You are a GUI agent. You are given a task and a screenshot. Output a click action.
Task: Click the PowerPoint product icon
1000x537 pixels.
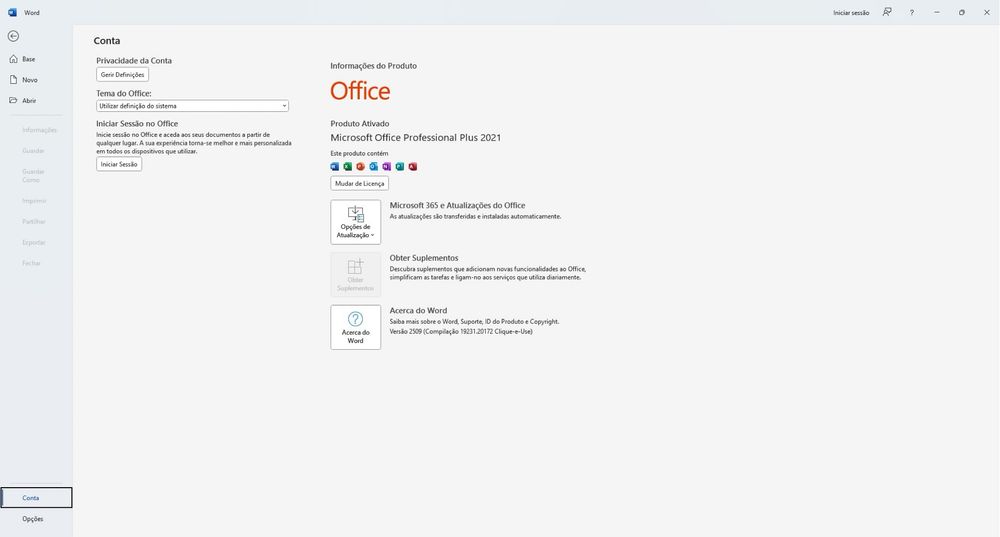[x=360, y=166]
